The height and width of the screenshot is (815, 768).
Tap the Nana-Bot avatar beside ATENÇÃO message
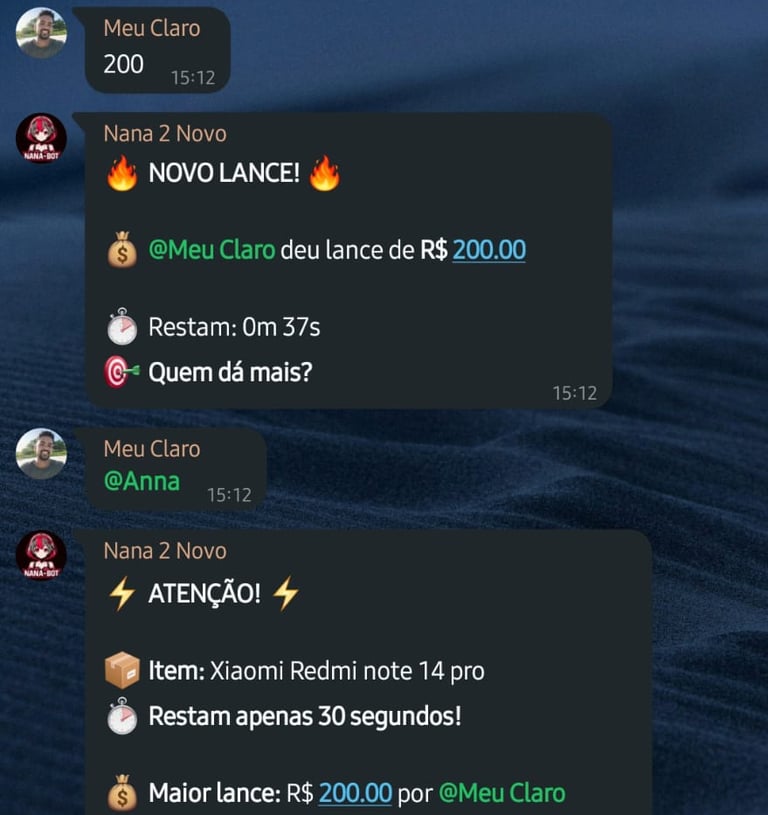(41, 555)
